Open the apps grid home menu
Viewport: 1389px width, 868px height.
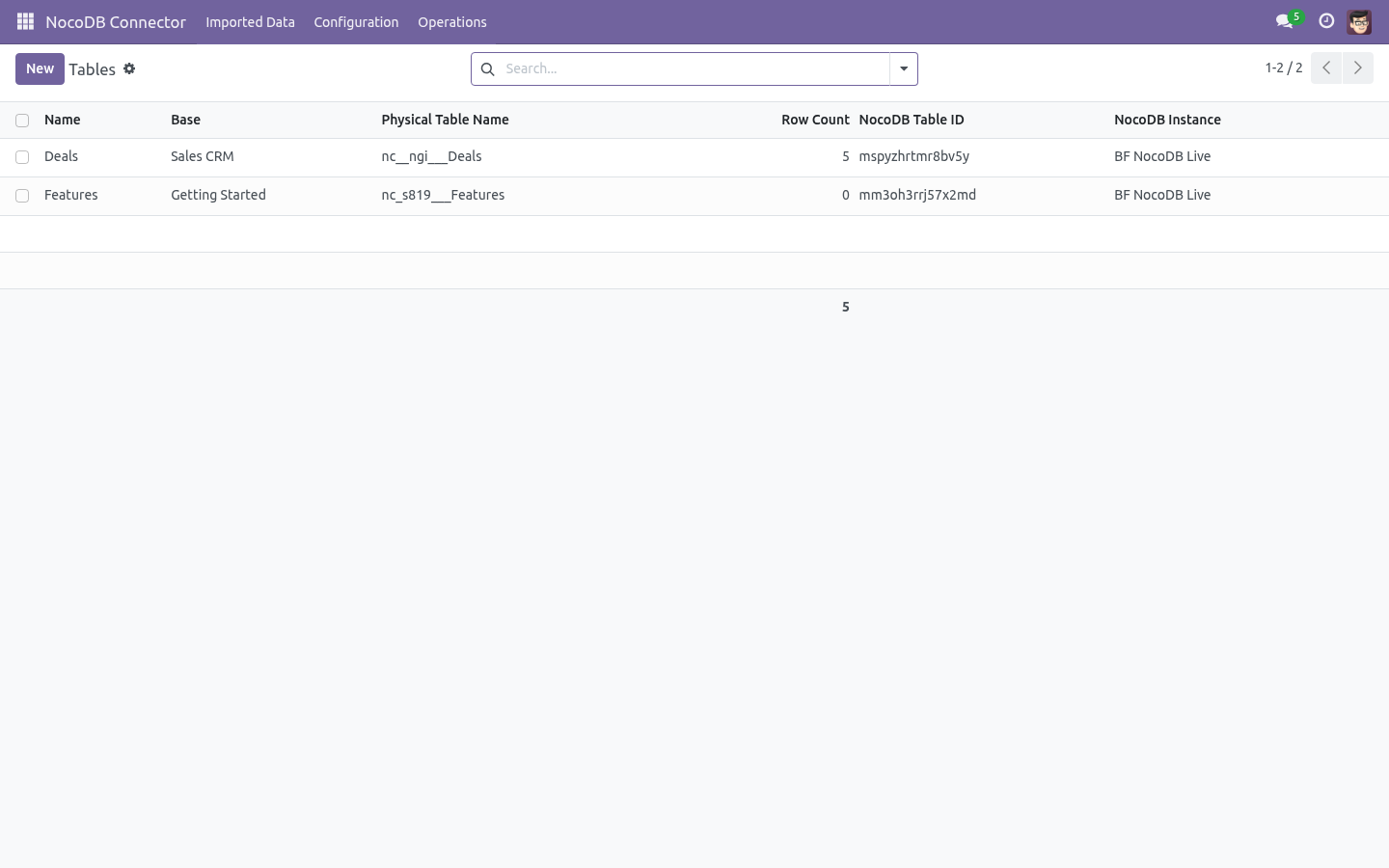click(x=25, y=21)
